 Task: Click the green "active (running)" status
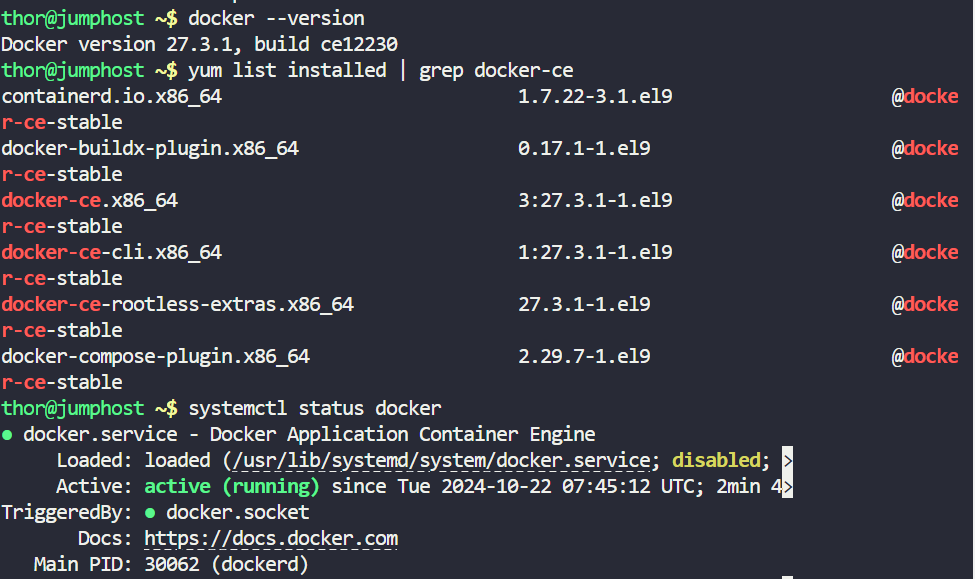(232, 487)
